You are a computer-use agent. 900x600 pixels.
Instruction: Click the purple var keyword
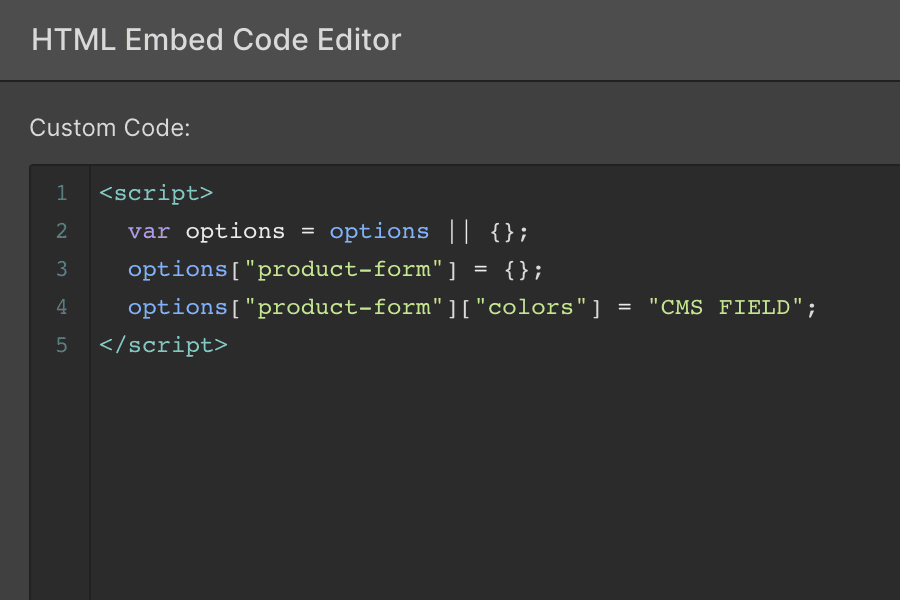[149, 231]
